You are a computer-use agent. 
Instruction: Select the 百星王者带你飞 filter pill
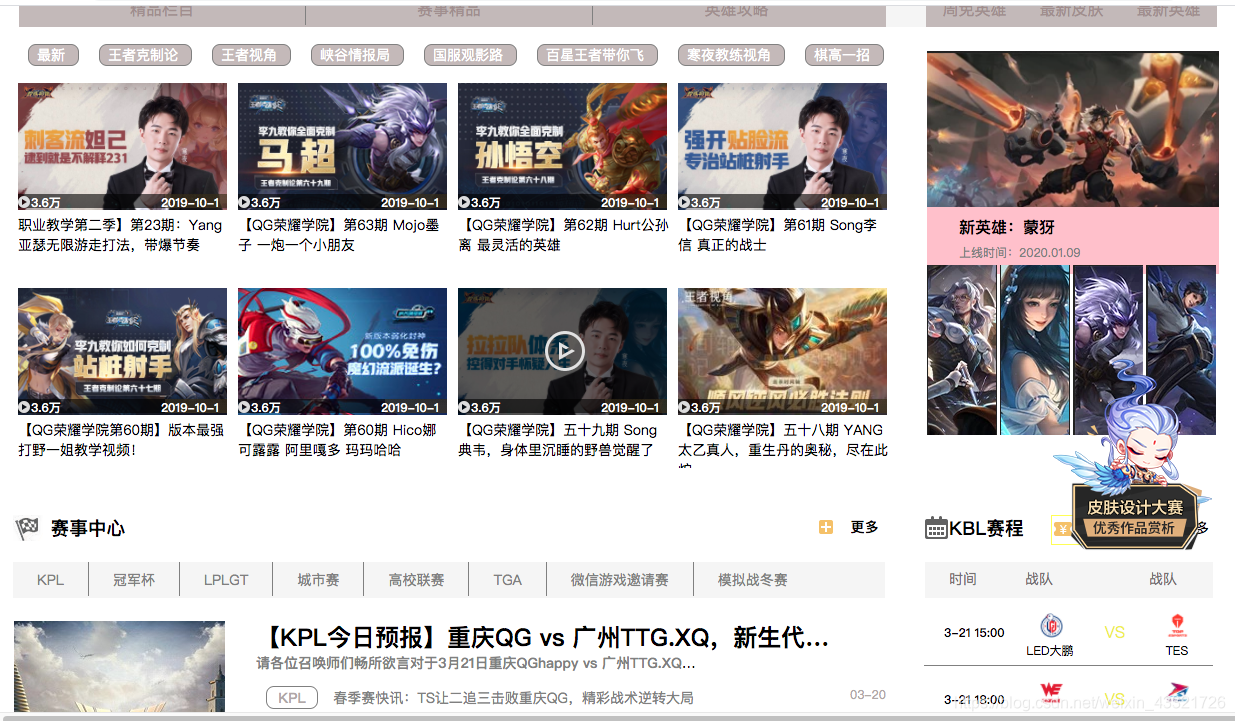tap(595, 55)
